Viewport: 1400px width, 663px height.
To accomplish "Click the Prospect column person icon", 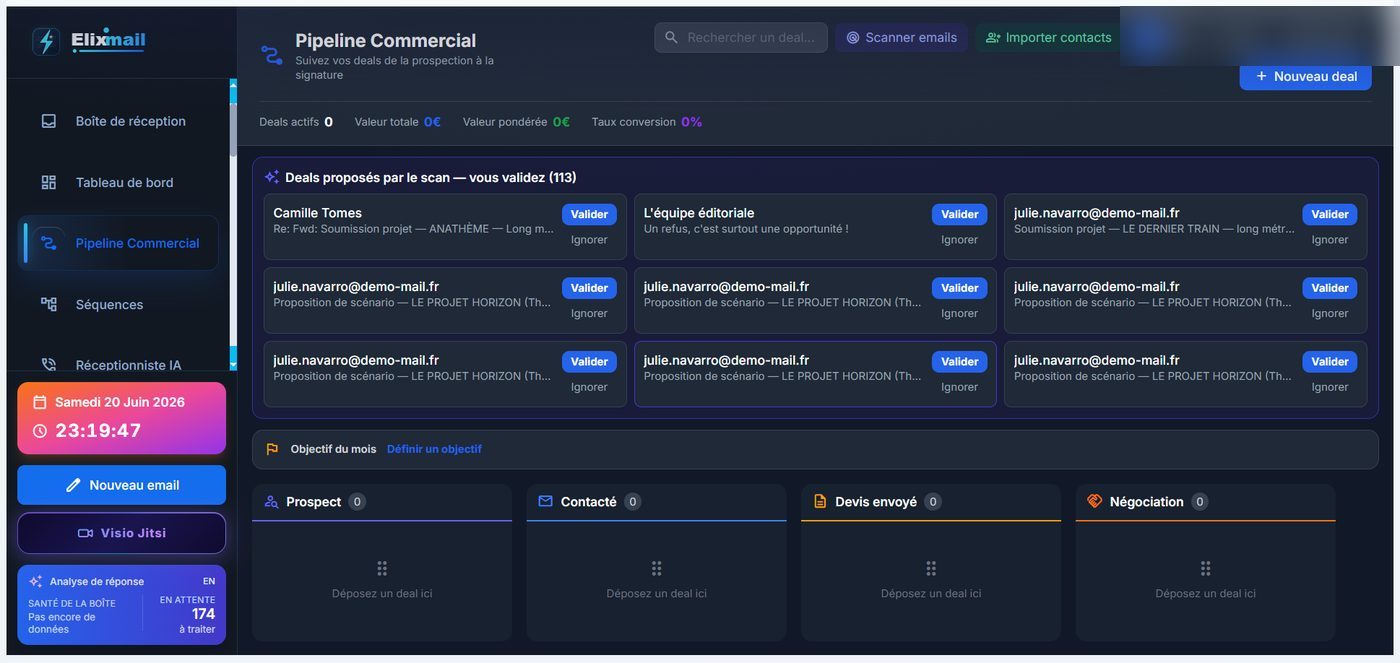I will click(271, 501).
